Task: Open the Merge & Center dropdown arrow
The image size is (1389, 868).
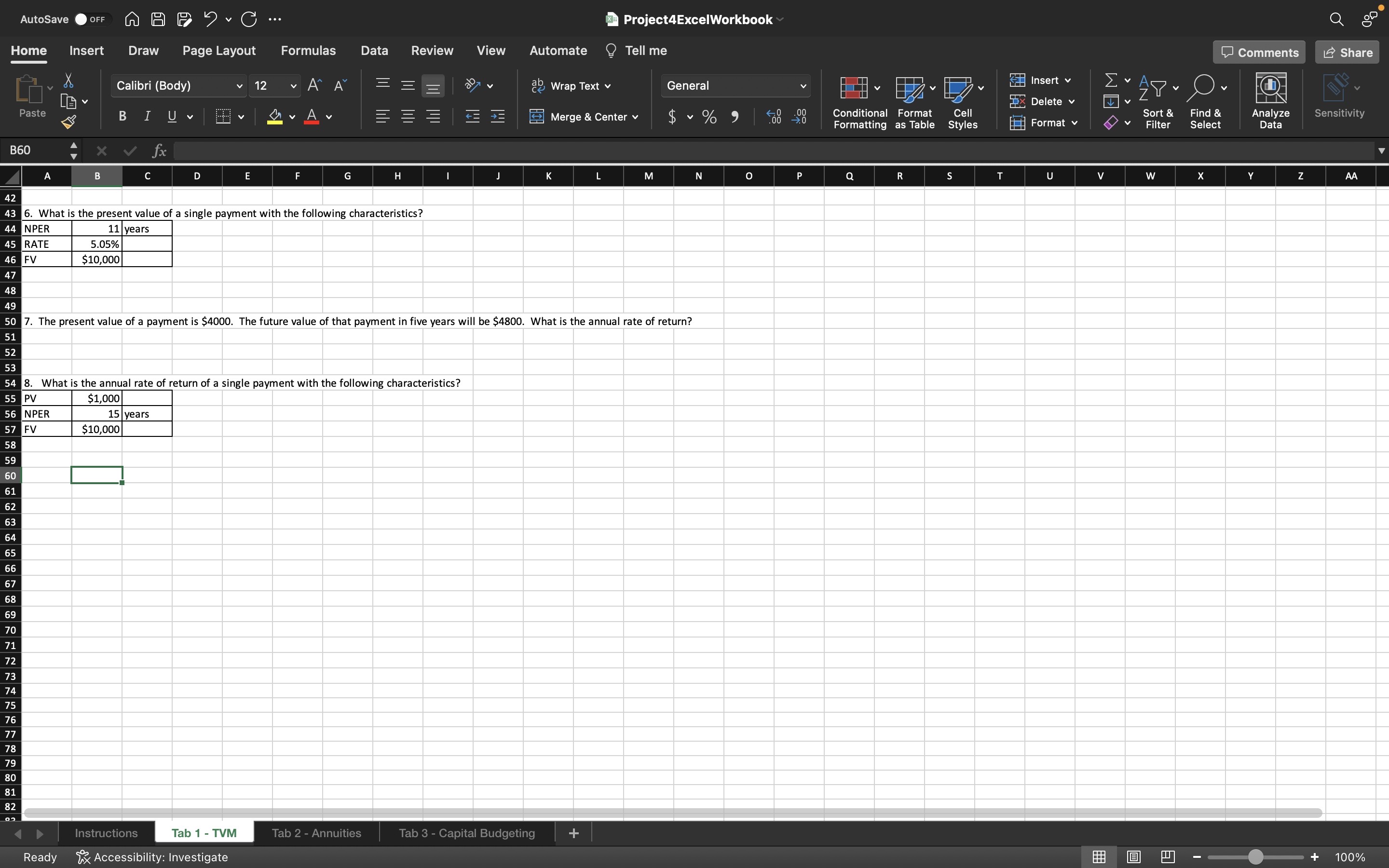Action: (635, 117)
